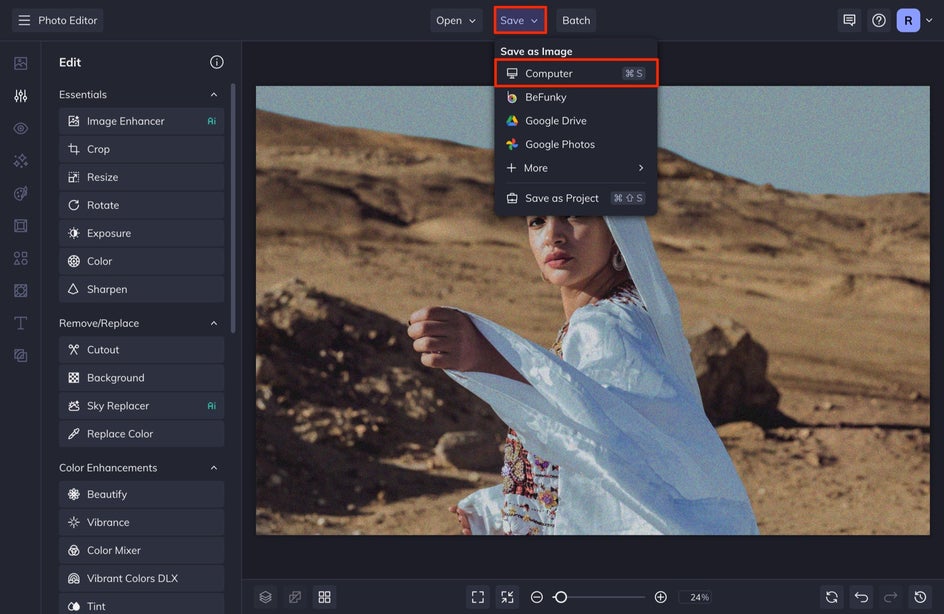
Task: Open the Open dropdown menu
Action: click(x=456, y=20)
